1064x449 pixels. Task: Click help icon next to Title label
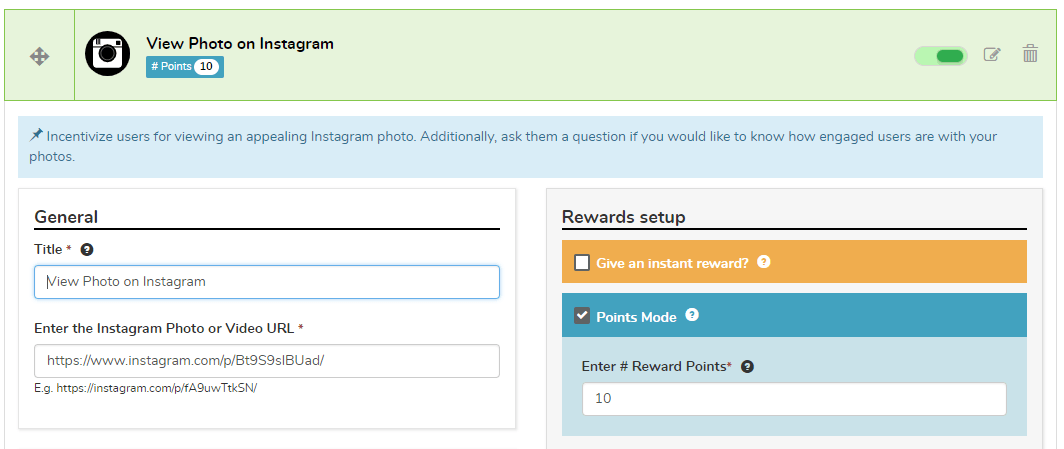(87, 249)
